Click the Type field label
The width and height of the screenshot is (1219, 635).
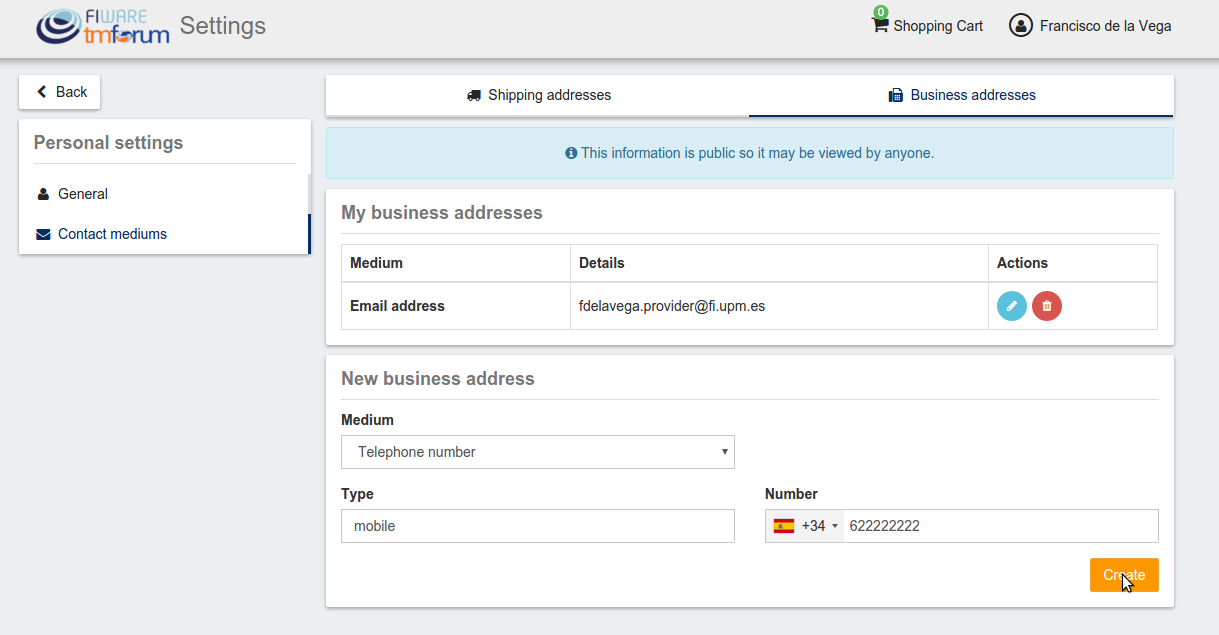(x=357, y=494)
